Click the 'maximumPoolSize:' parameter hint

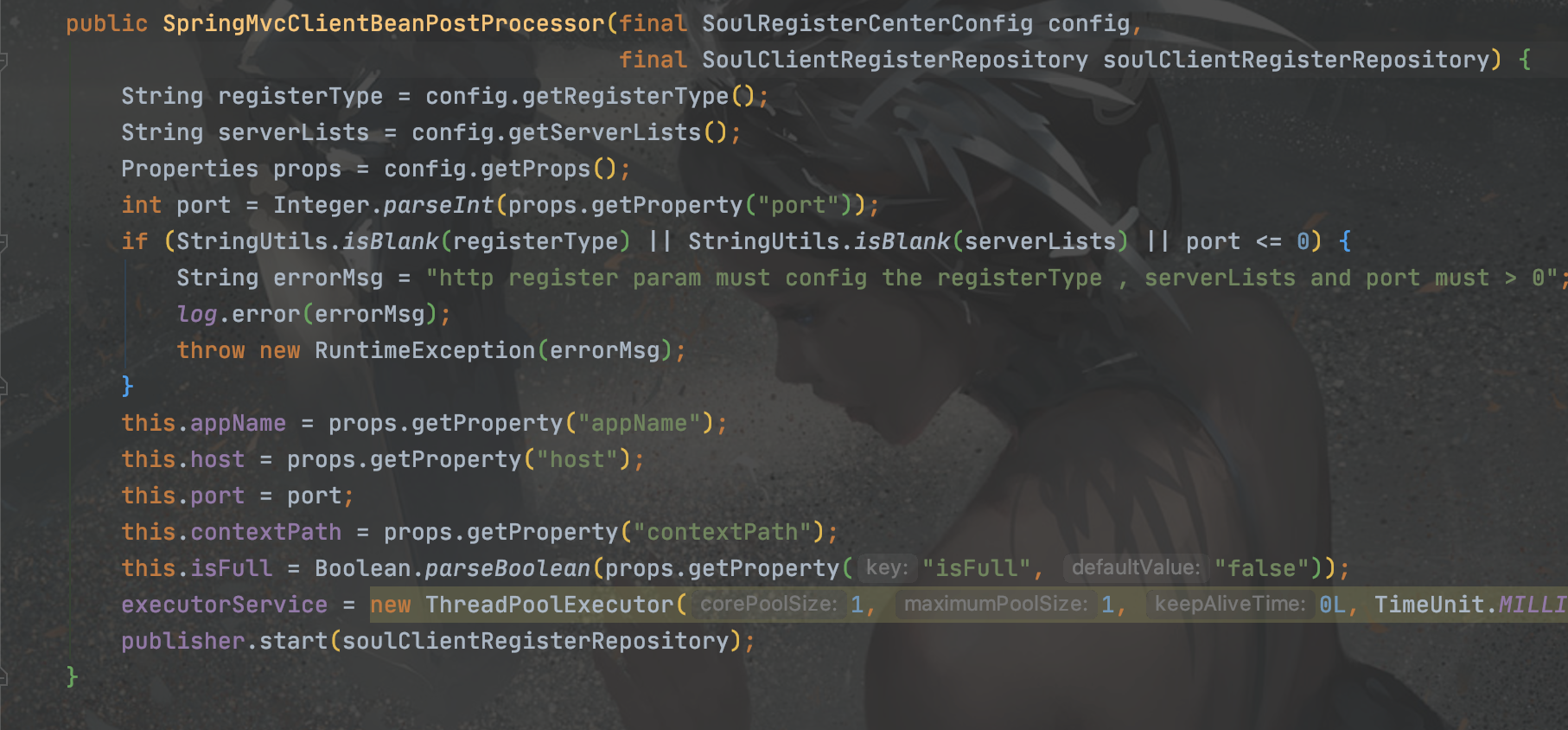coord(995,604)
